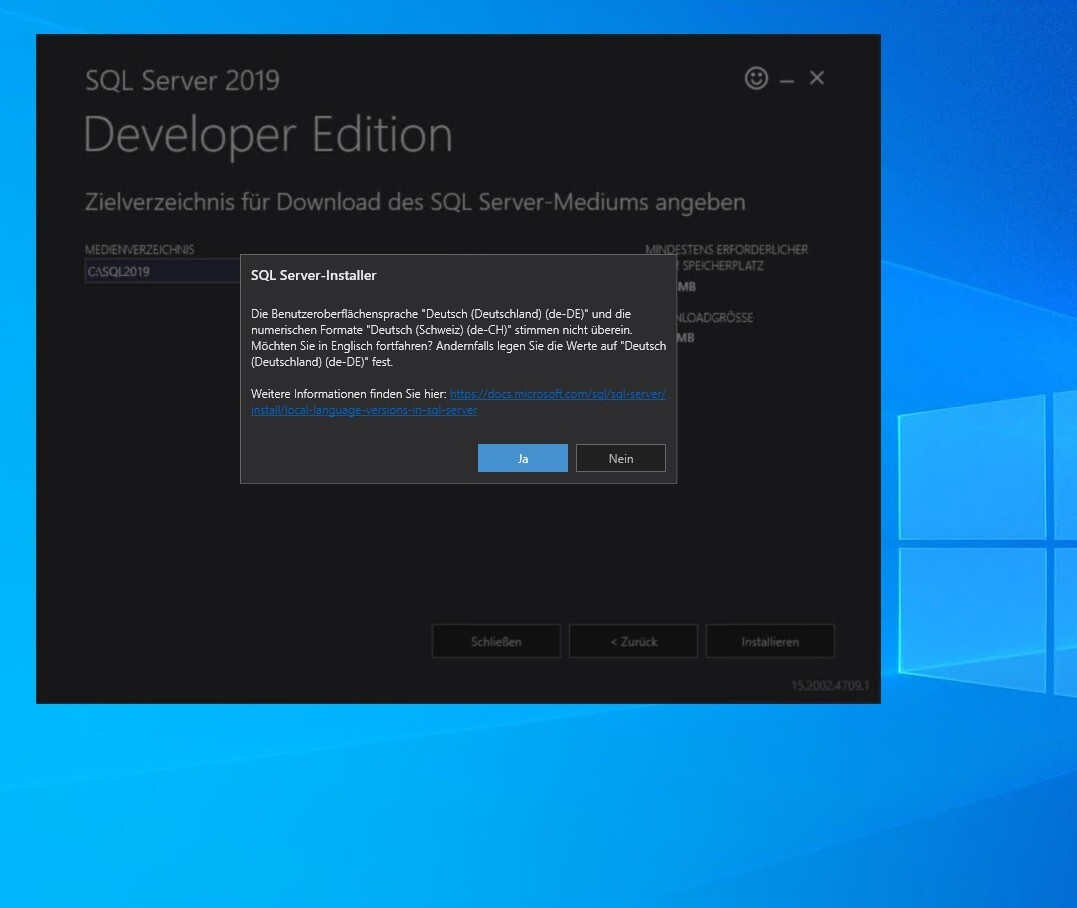Click the SQL Server-Installer dialog title

pyautogui.click(x=314, y=275)
